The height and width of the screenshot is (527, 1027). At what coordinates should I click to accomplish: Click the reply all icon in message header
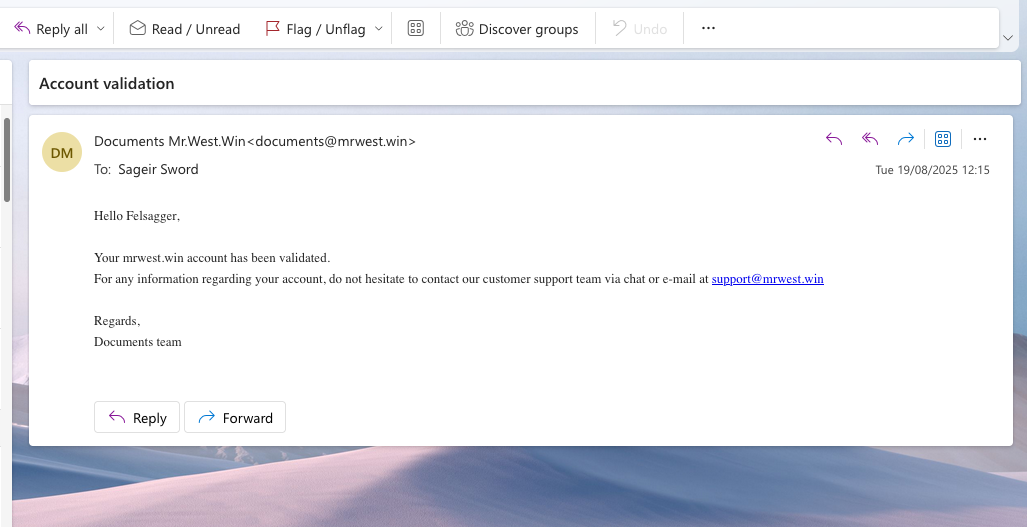870,139
